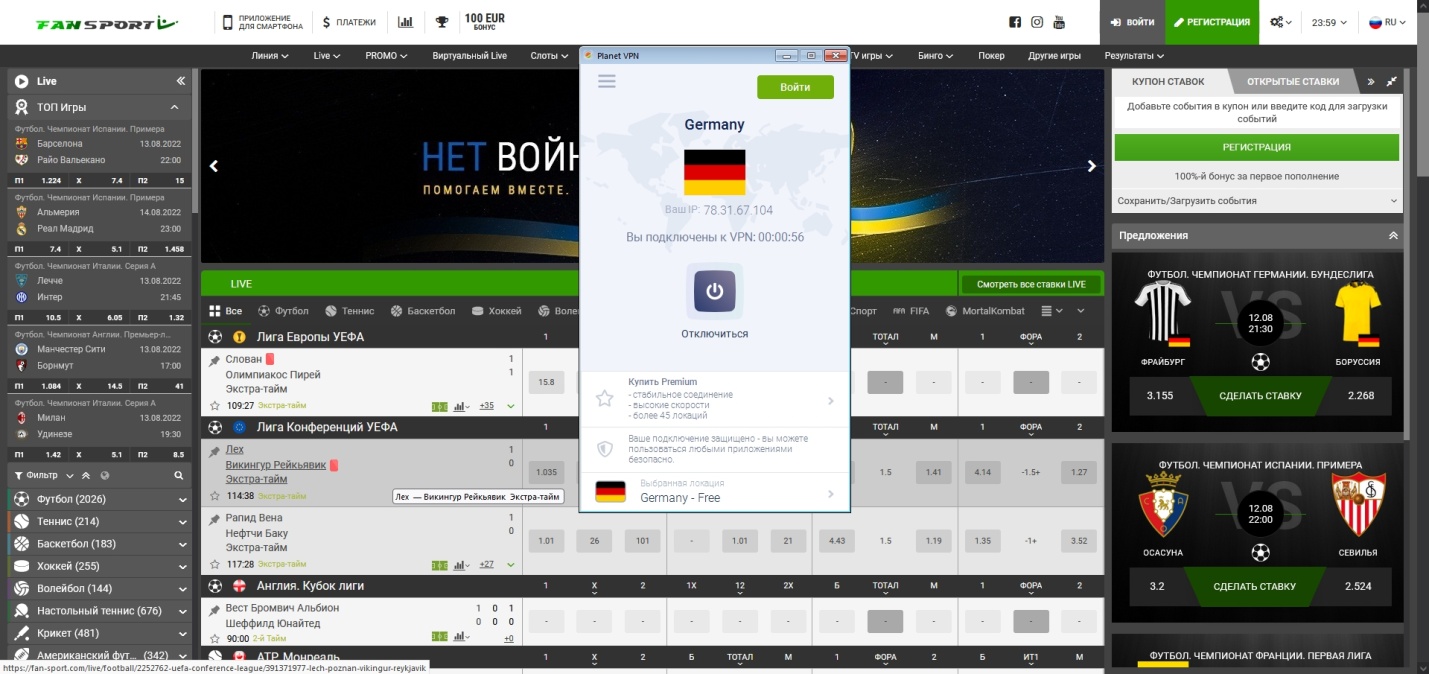
Task: Show next banner slide
Action: pyautogui.click(x=1092, y=166)
